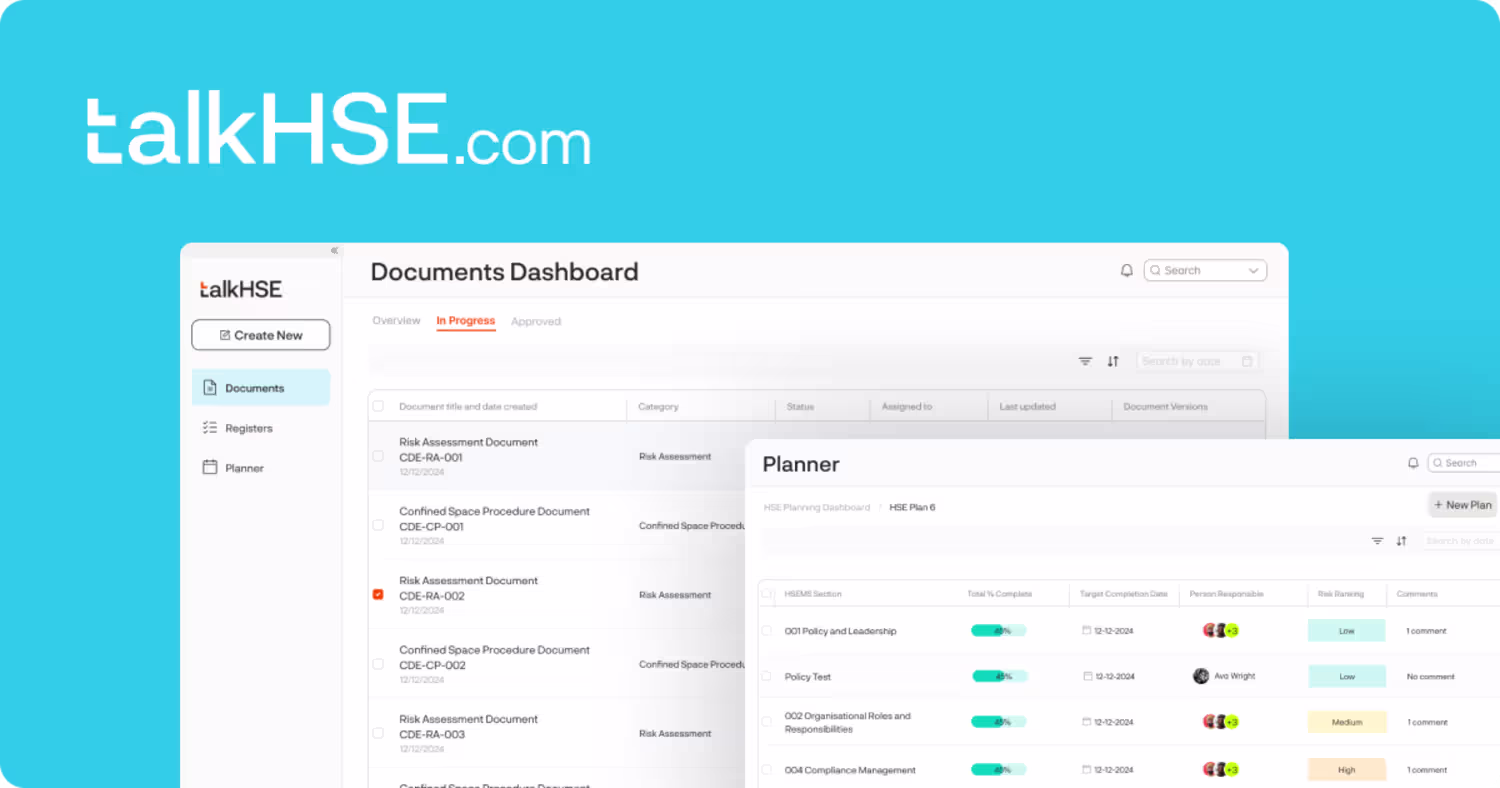Click the 'HSEMS Section' column header

[813, 594]
